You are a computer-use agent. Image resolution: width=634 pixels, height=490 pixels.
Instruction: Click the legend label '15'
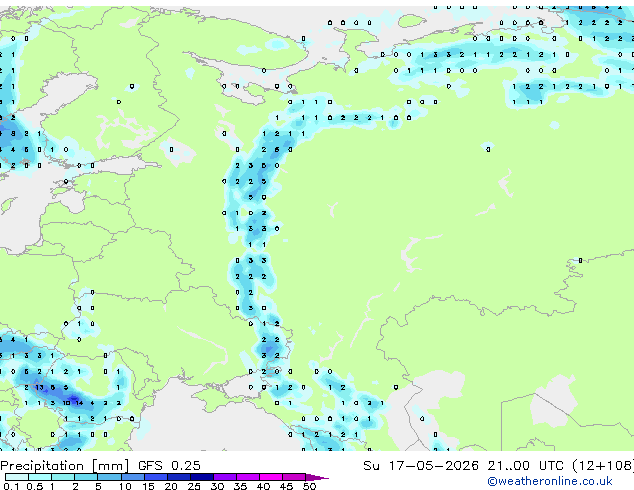(148, 486)
